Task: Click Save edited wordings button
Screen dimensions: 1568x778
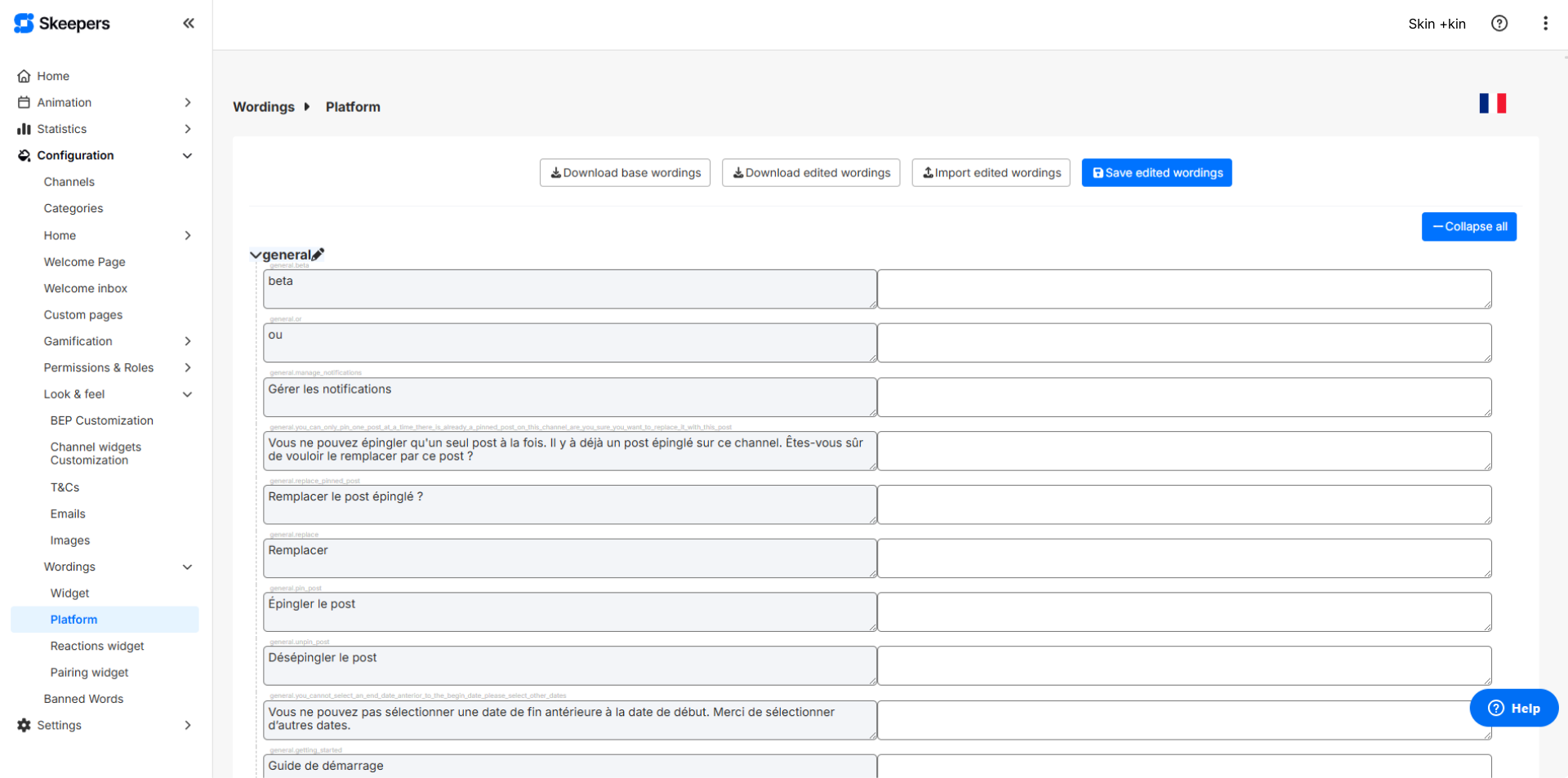Action: click(x=1156, y=173)
